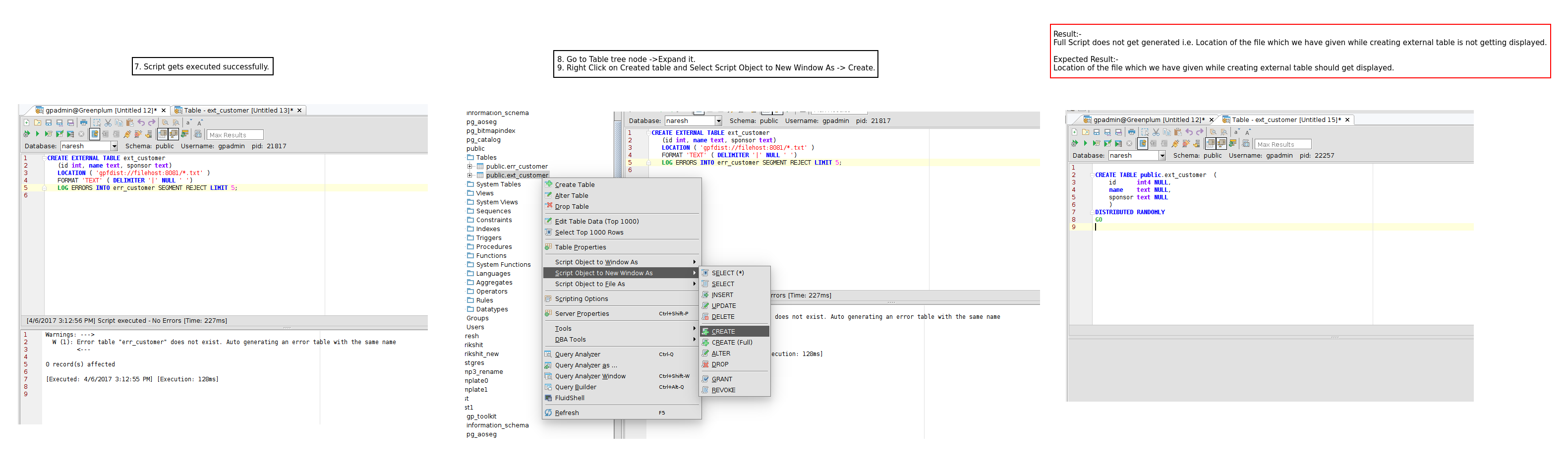Toggle auto-commit button in Untitled 15 window

[1143, 144]
